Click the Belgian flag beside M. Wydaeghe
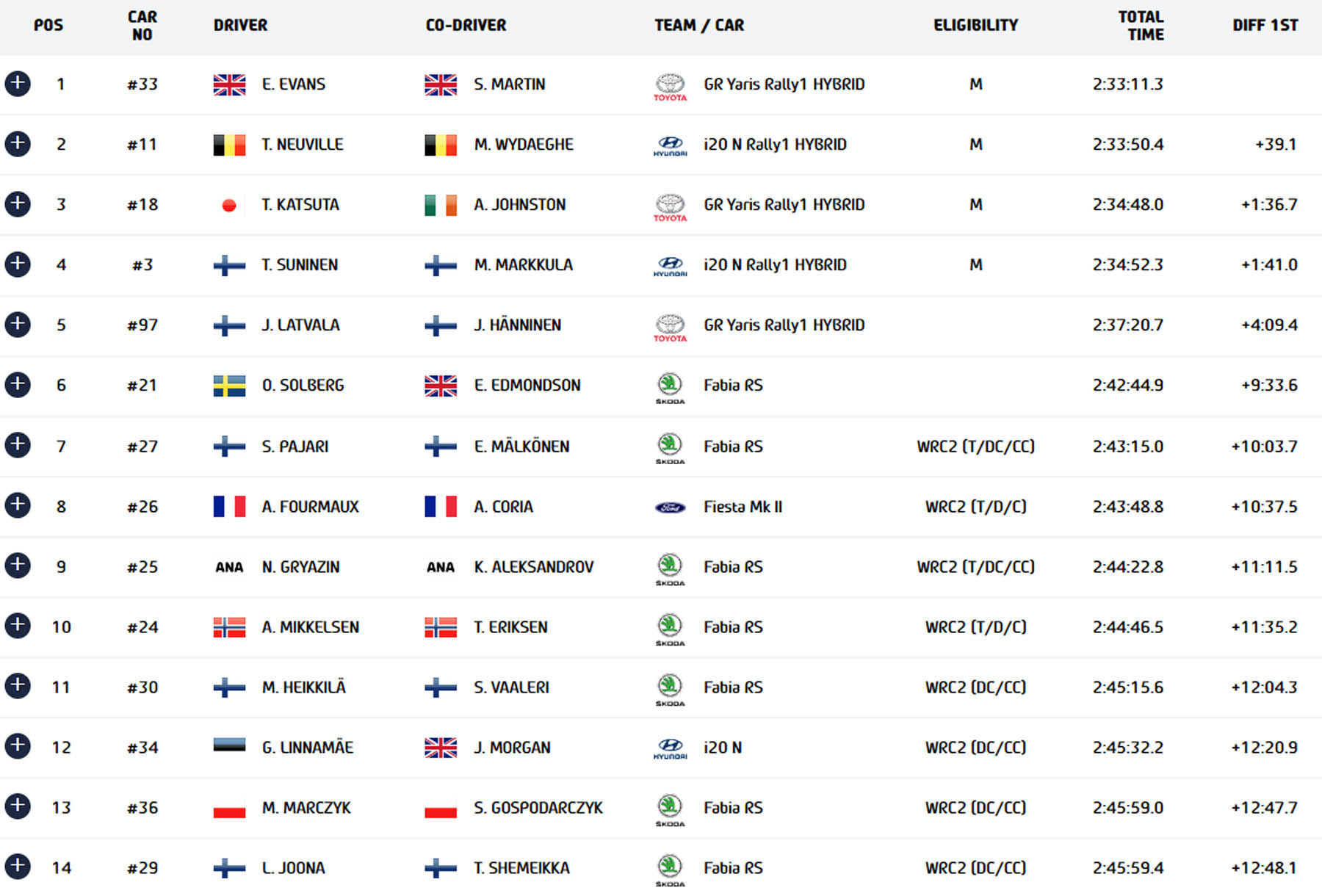The width and height of the screenshot is (1322, 896). click(441, 145)
